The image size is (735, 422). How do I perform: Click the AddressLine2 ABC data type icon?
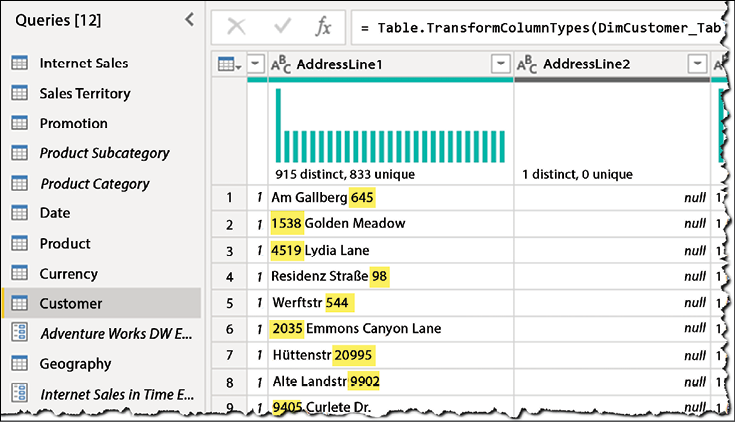pyautogui.click(x=527, y=64)
